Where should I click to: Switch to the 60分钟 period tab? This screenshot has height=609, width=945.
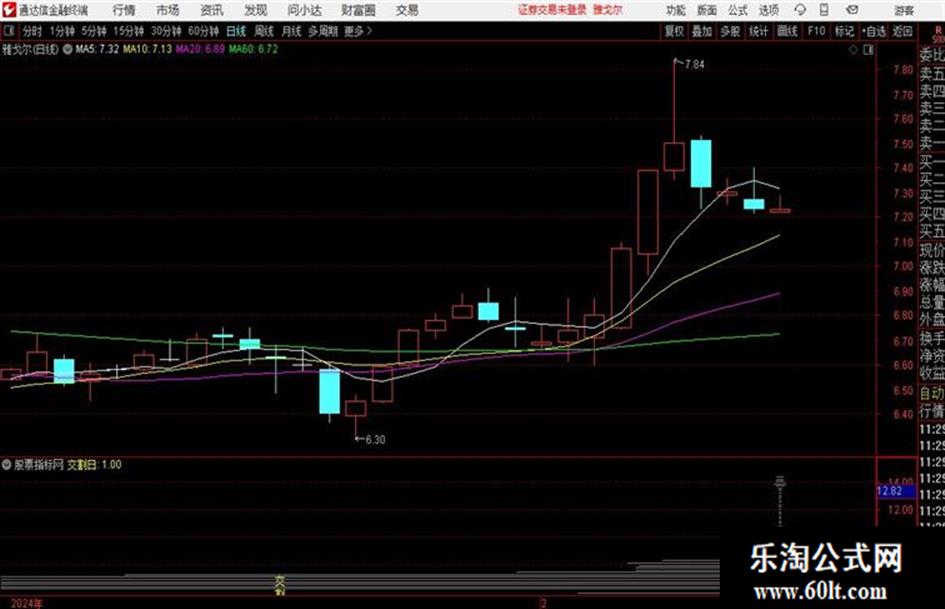click(x=204, y=31)
